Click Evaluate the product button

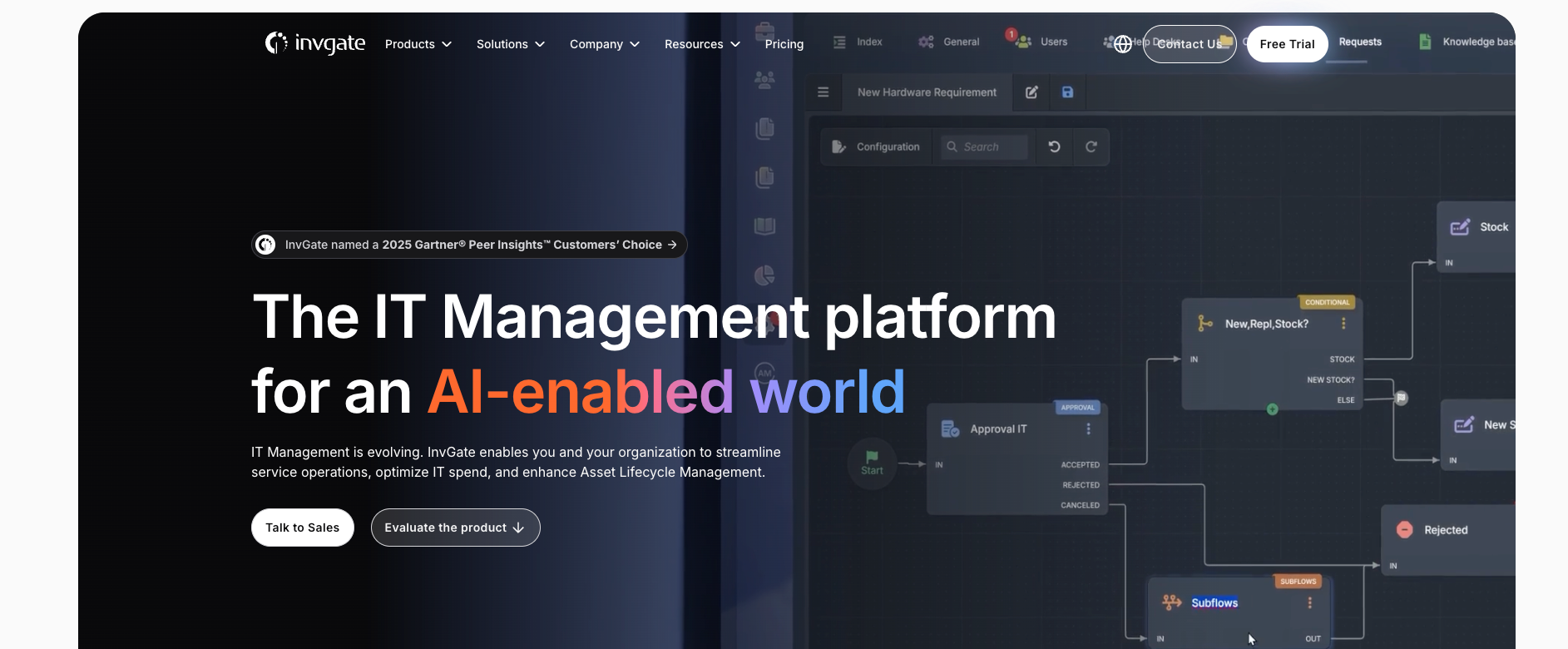point(456,528)
